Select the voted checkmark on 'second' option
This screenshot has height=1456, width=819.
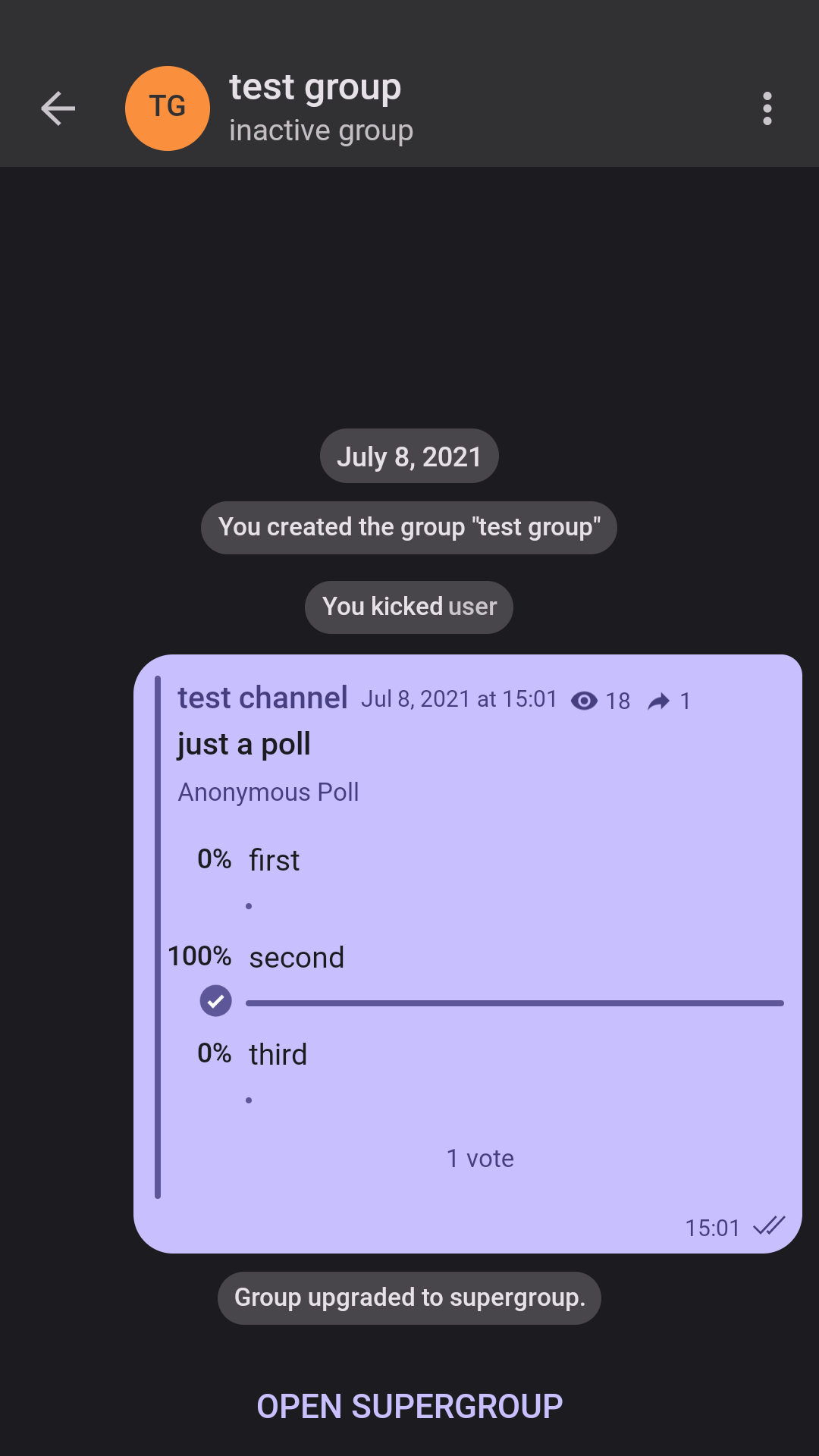215,1000
